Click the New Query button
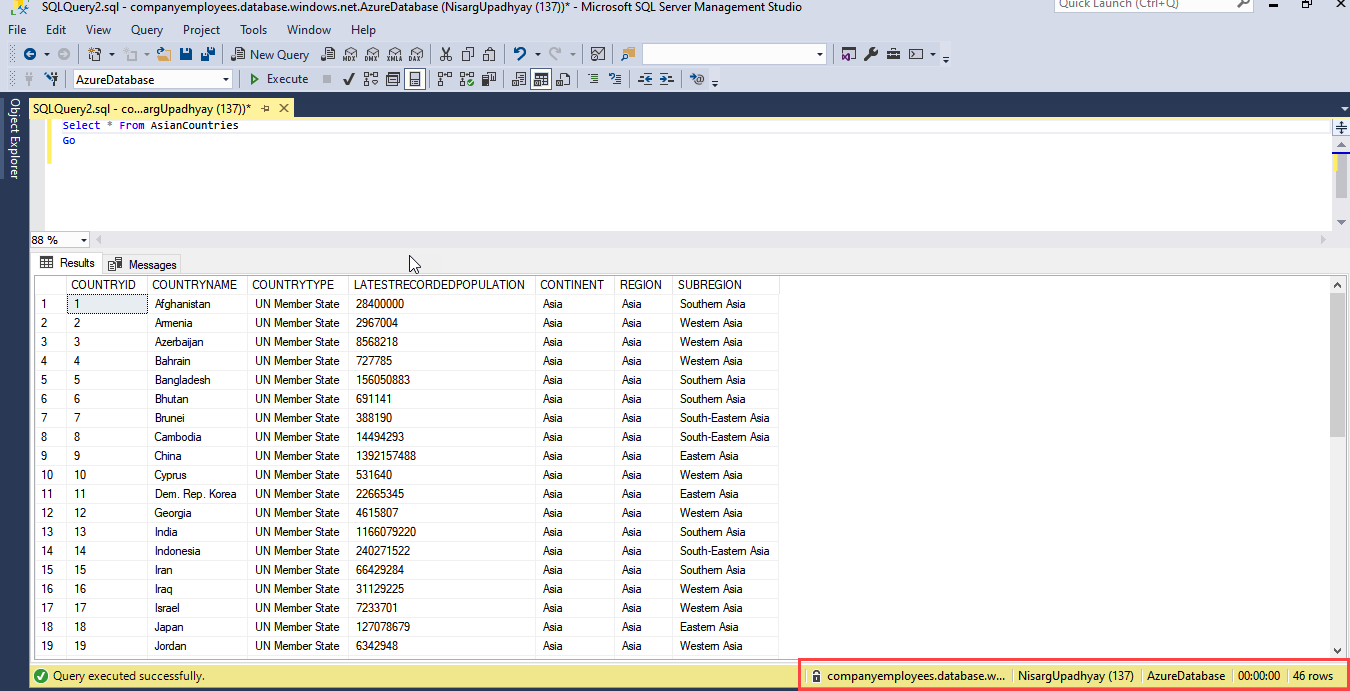This screenshot has width=1350, height=691. point(270,54)
